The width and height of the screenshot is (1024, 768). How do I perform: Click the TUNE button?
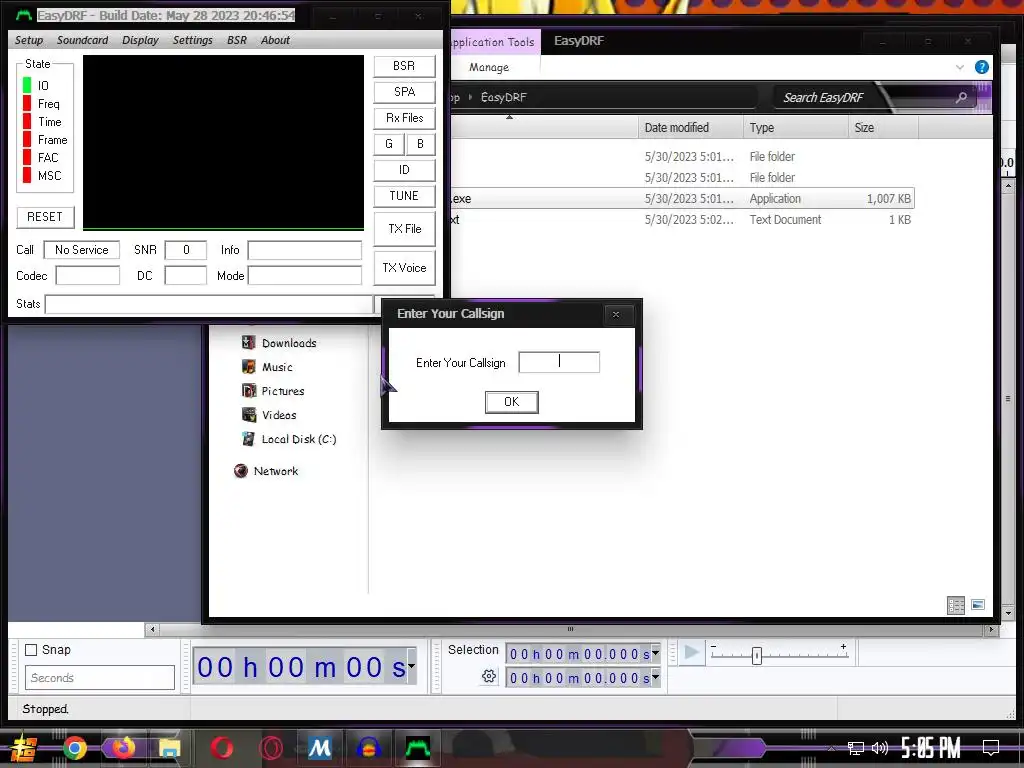[x=404, y=196]
